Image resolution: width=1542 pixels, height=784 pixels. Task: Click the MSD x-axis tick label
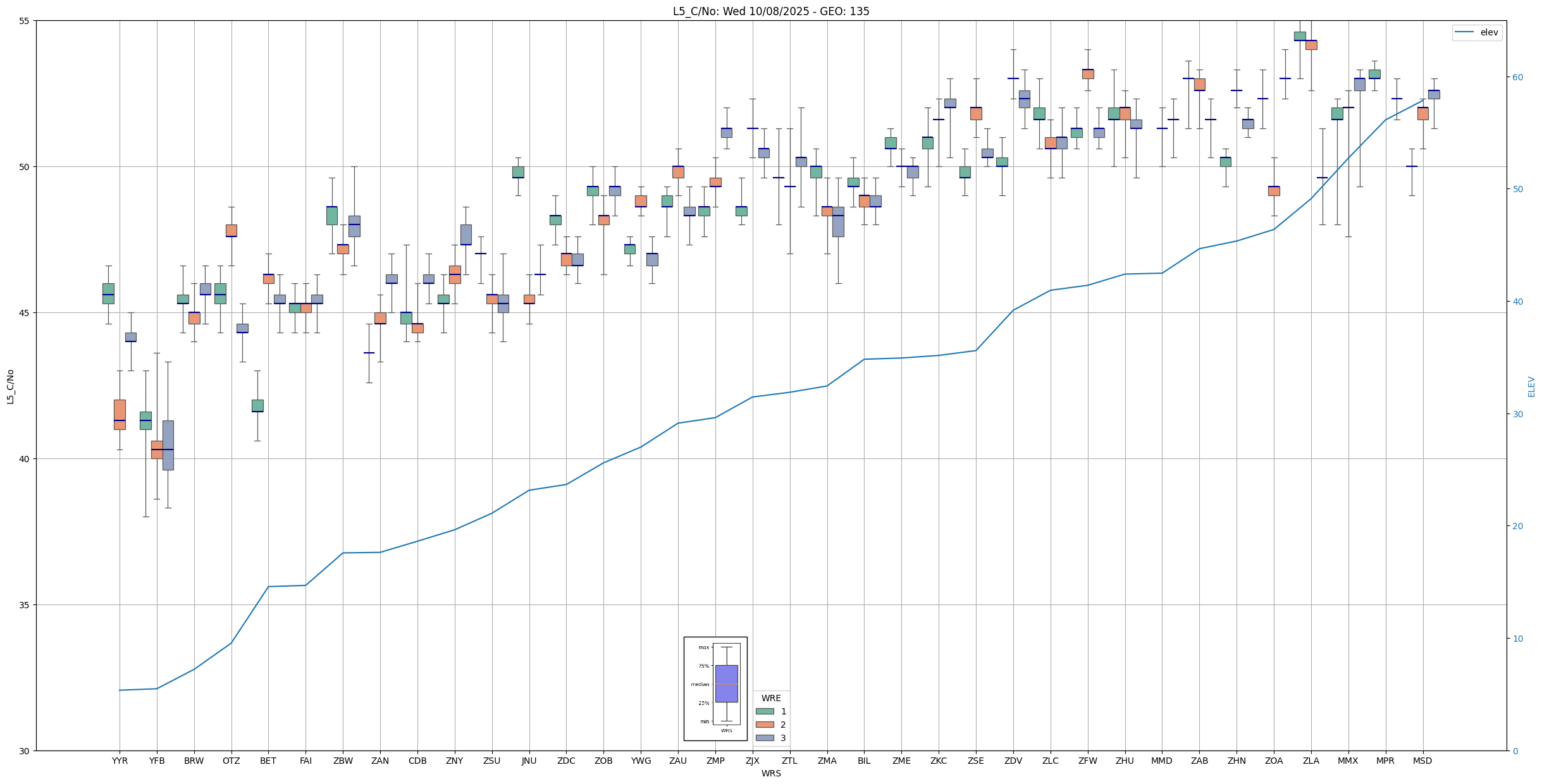point(1422,761)
